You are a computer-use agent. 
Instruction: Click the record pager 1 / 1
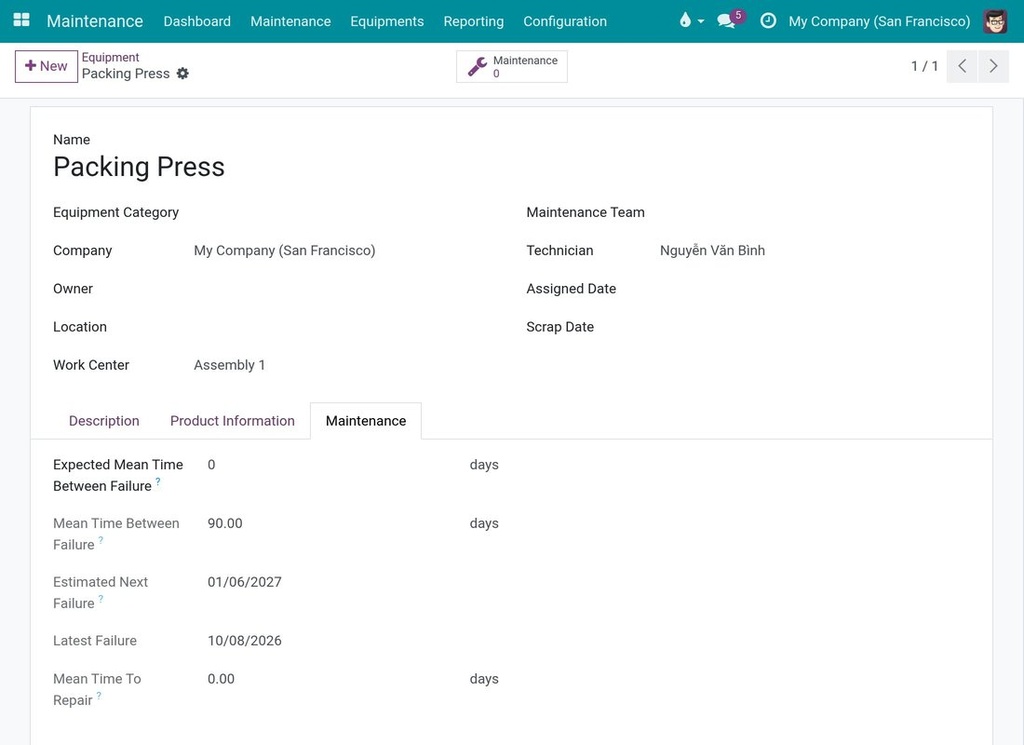925,66
